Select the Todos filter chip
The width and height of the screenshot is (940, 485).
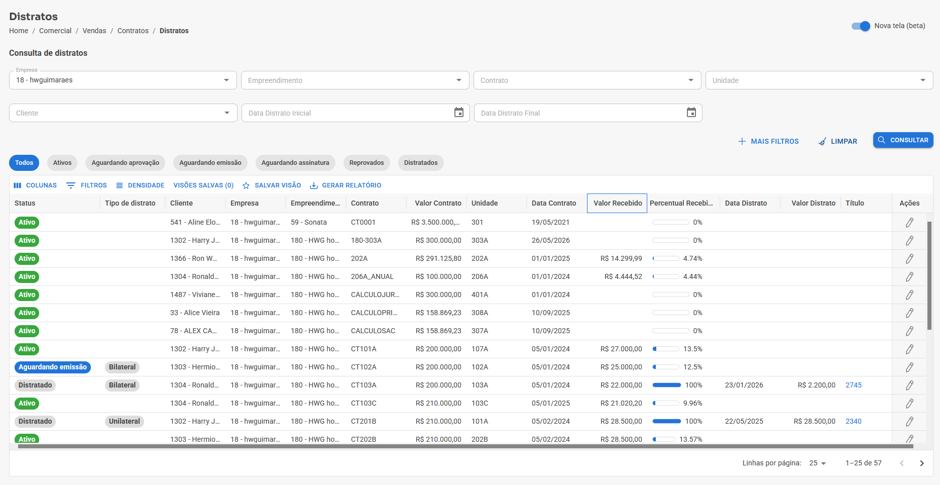(x=24, y=162)
